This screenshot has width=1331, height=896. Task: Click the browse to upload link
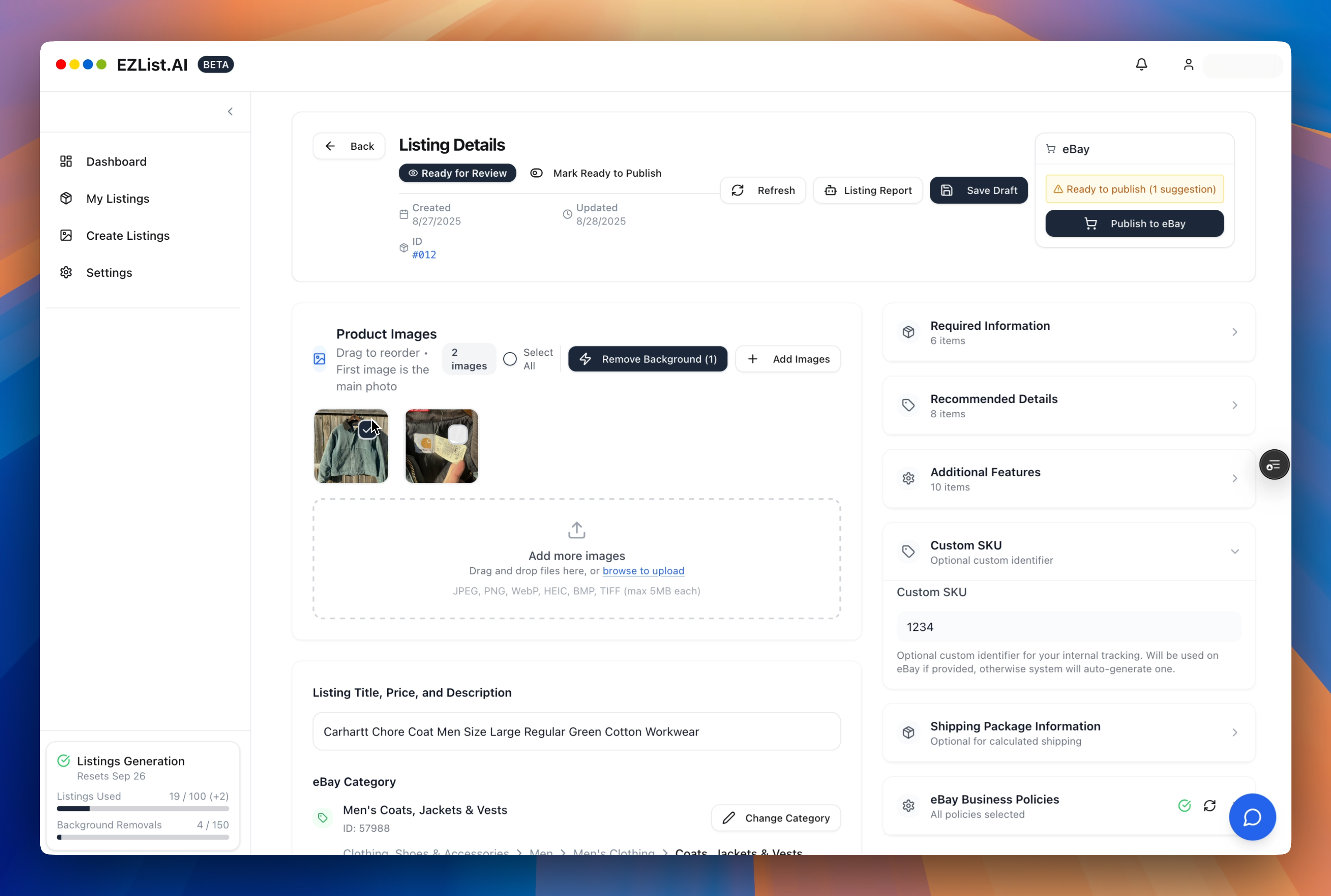[x=643, y=571]
